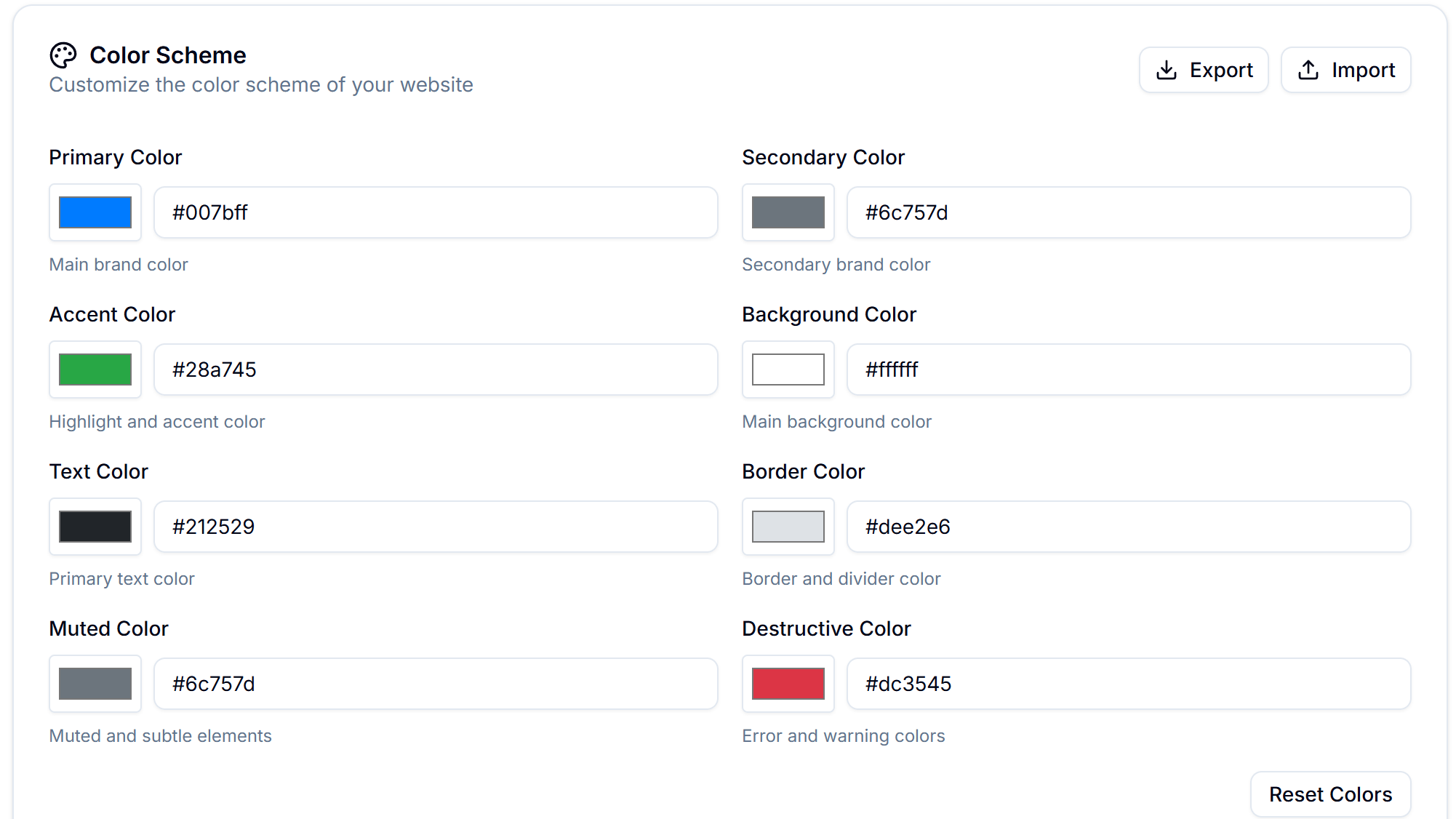Click the Primary Color hex field #007bff
This screenshot has width=1456, height=819.
pyautogui.click(x=436, y=212)
